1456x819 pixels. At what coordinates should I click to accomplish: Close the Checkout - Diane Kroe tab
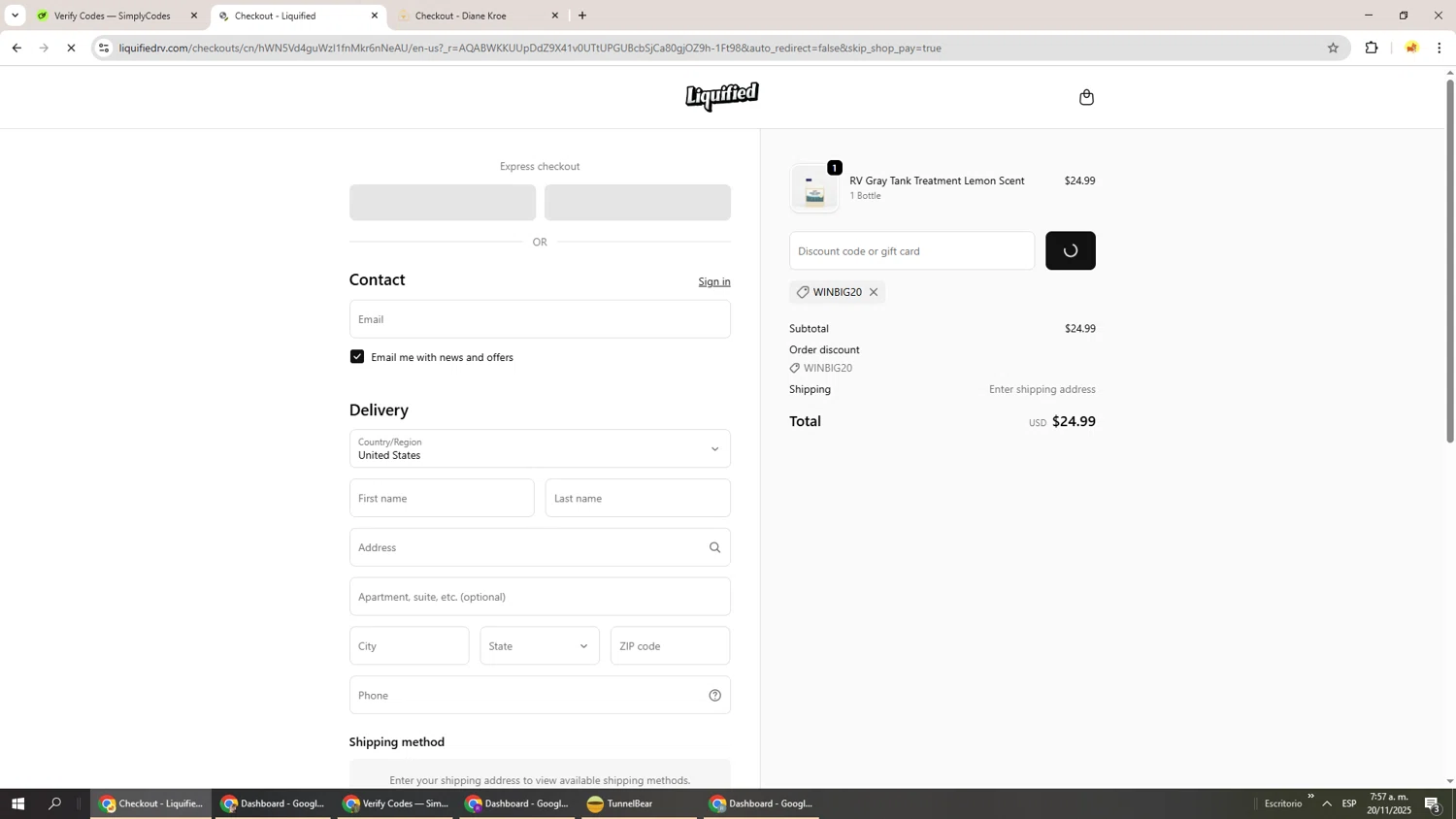pos(555,16)
